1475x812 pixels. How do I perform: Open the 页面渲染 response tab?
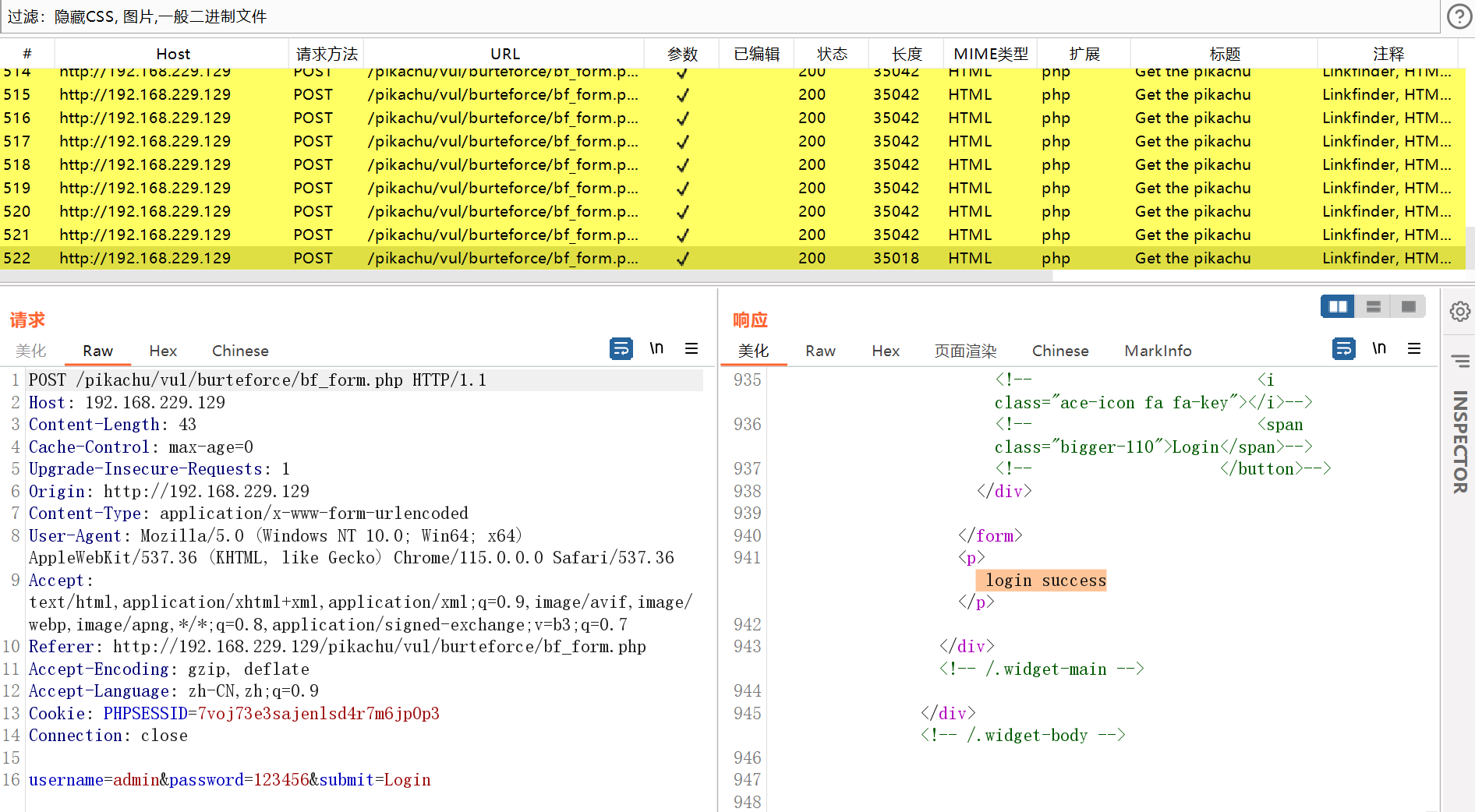(965, 351)
